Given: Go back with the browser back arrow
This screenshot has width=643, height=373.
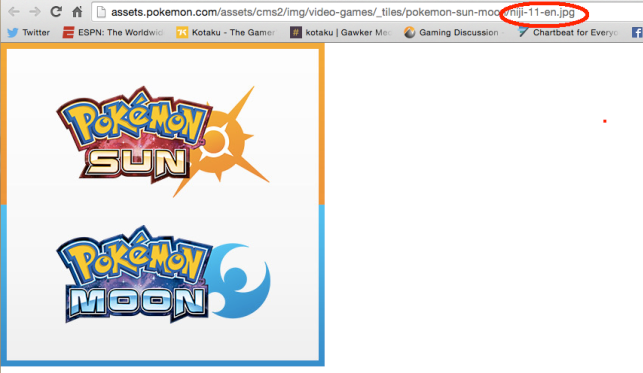Looking at the screenshot, I should (x=14, y=12).
